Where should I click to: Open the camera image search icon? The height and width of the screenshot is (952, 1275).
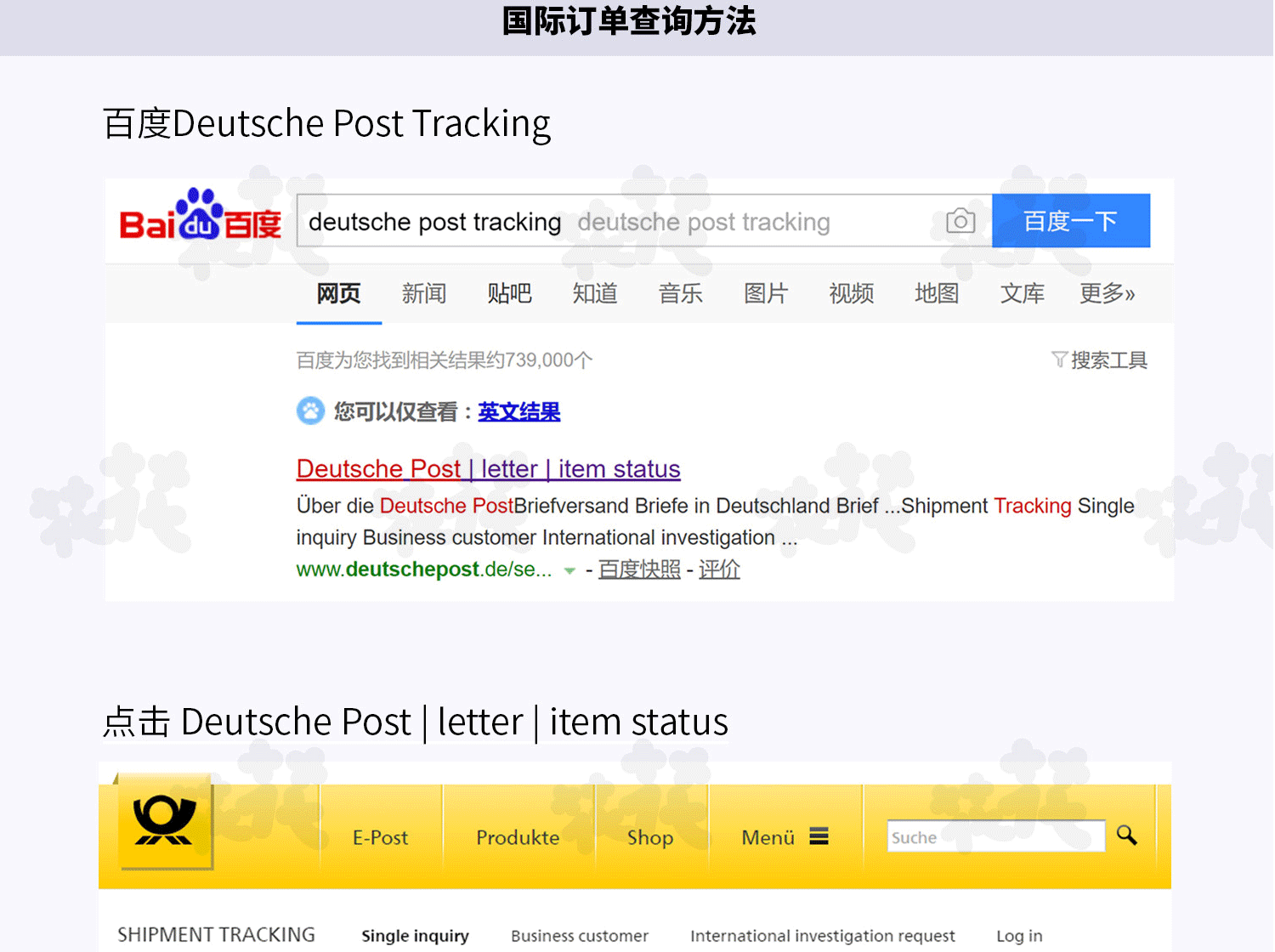tap(960, 221)
